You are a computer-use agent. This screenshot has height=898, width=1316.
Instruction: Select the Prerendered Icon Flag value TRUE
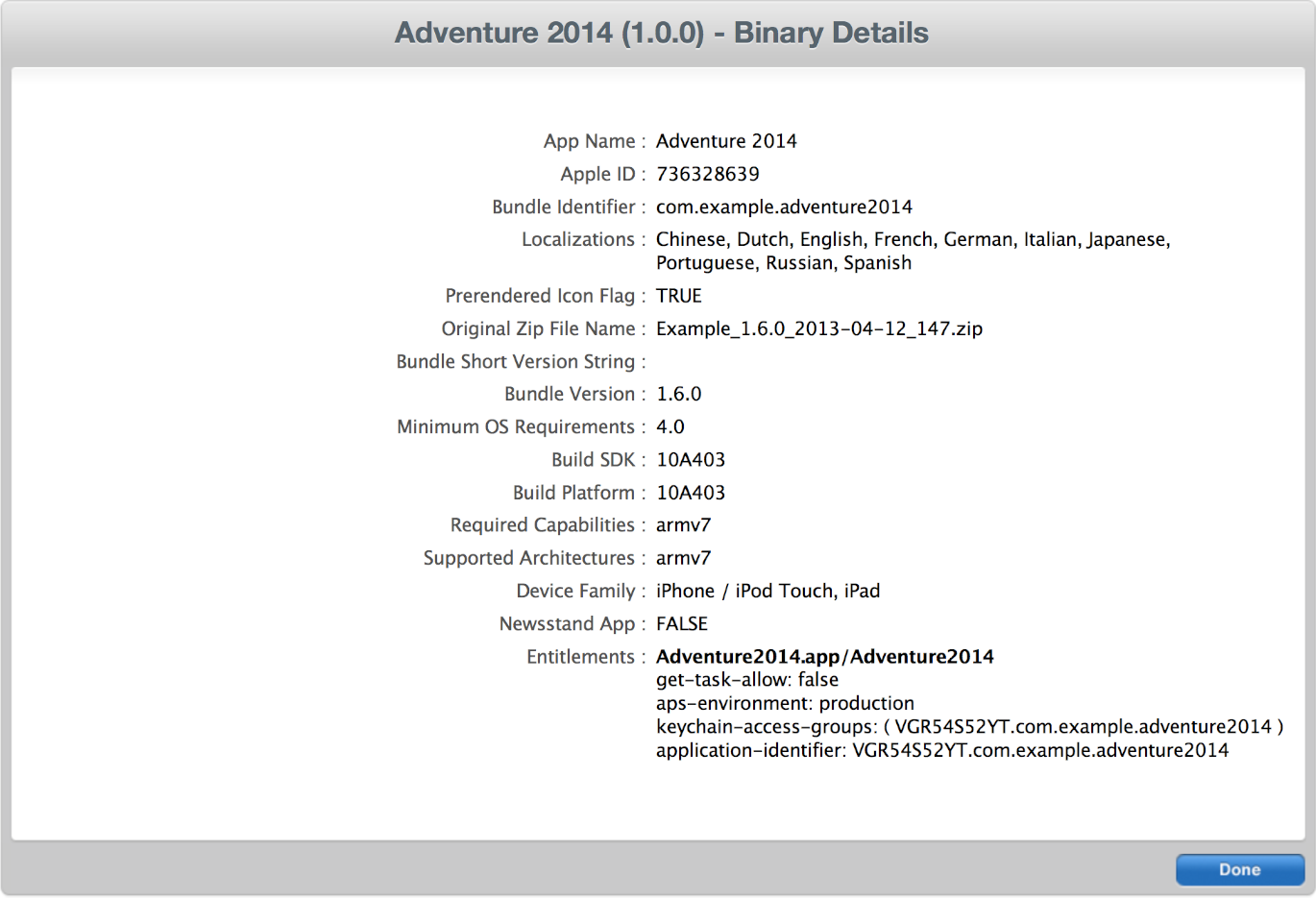click(x=678, y=296)
